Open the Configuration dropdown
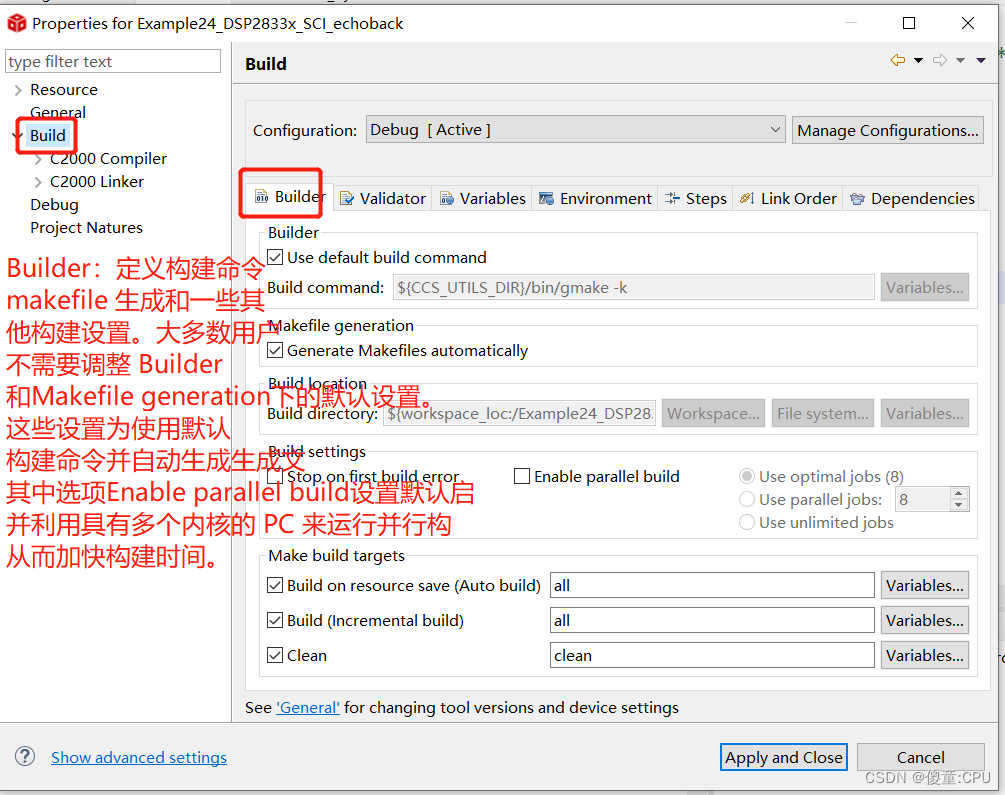 775,129
